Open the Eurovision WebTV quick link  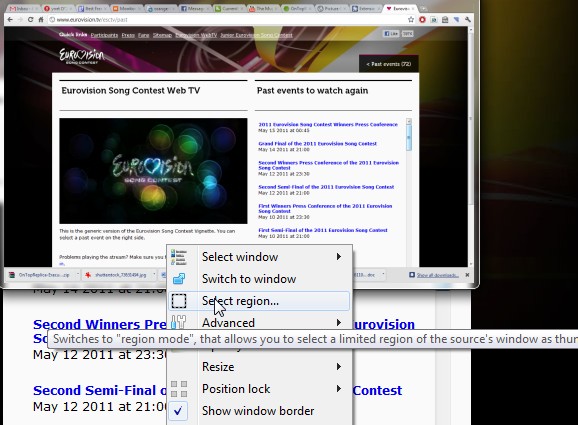(x=196, y=35)
